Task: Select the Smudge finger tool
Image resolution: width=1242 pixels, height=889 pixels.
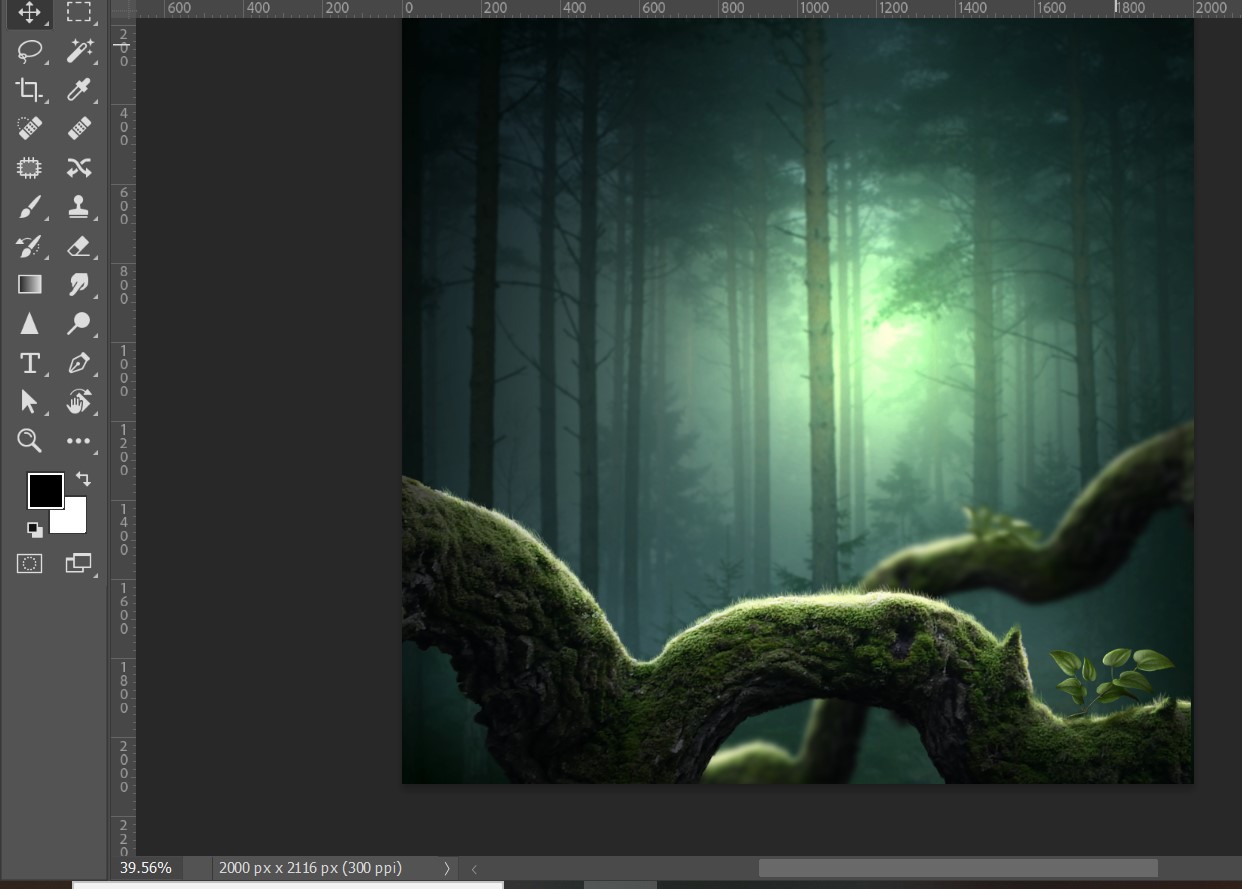Action: pos(79,285)
